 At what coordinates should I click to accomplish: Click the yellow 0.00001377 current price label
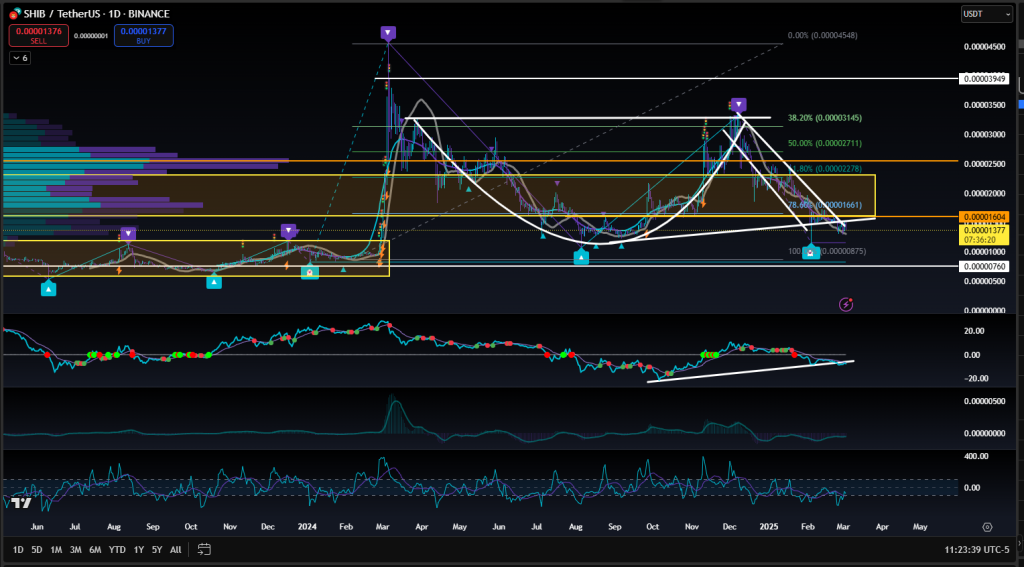point(984,235)
